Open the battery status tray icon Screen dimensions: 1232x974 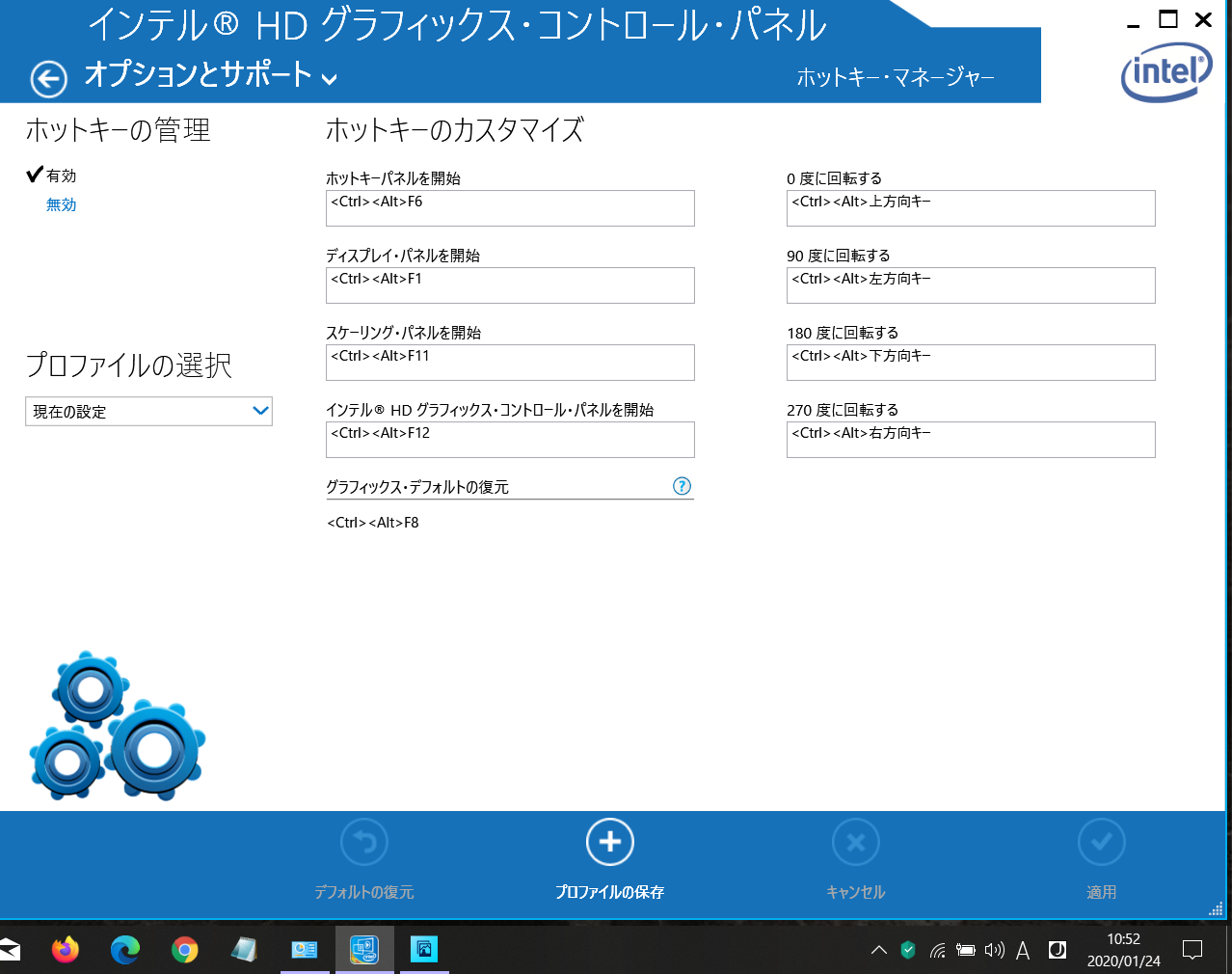(x=966, y=951)
